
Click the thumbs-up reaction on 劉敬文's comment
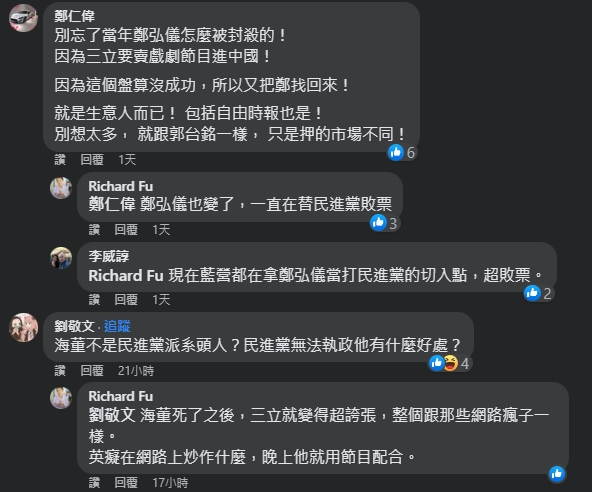(x=436, y=363)
